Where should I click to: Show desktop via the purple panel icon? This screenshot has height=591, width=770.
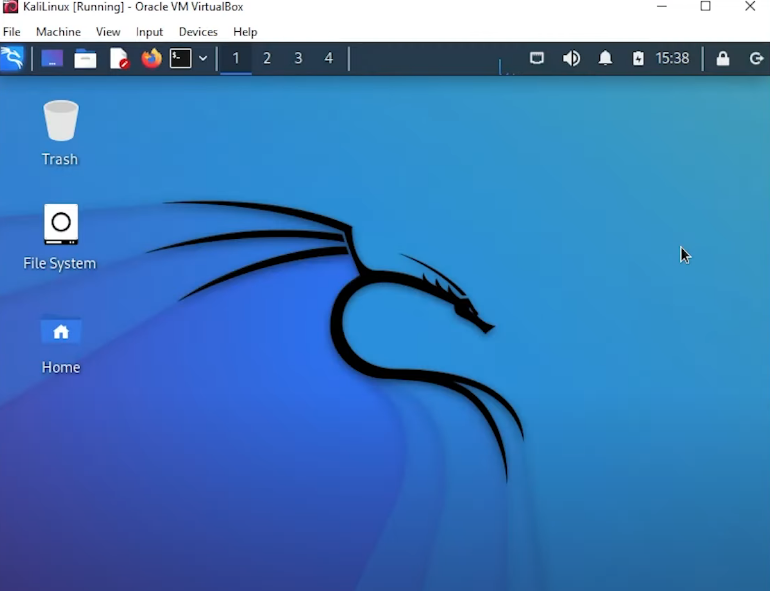click(x=52, y=58)
